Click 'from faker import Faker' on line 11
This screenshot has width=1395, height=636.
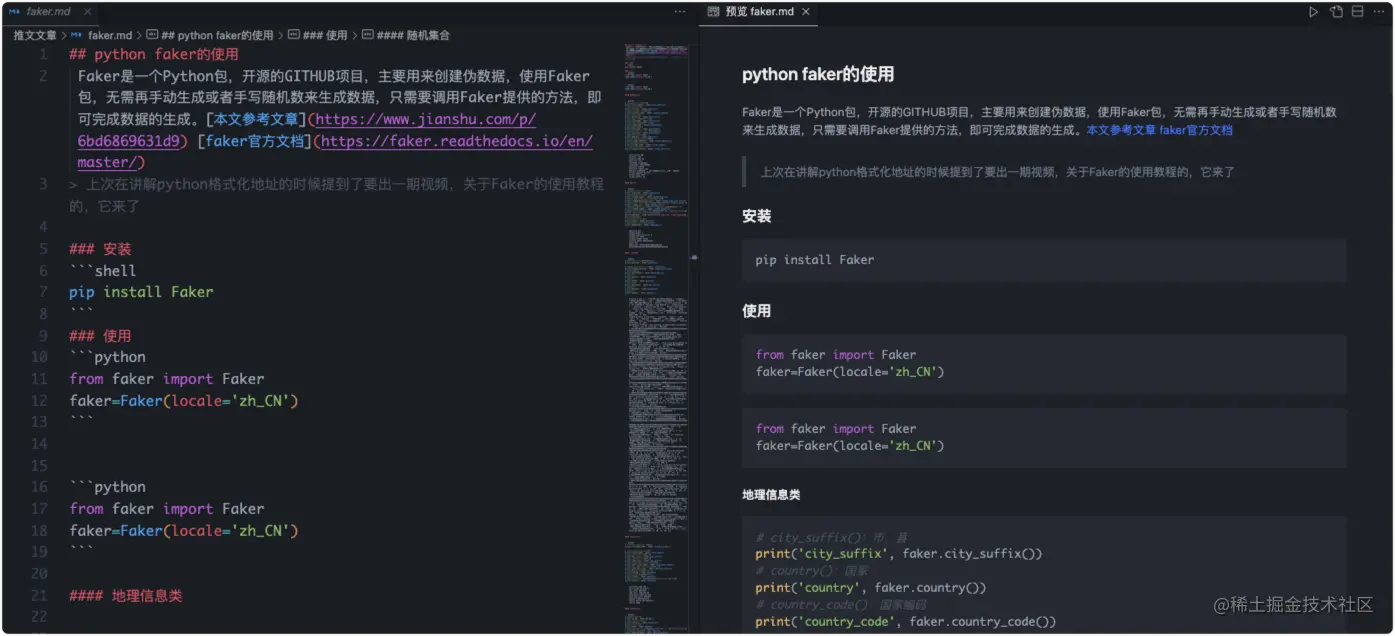tap(167, 379)
